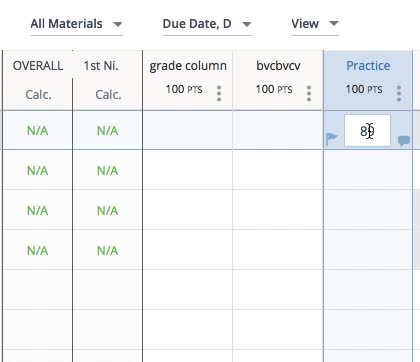Viewport: 420px width, 362px height.
Task: Click the 1st Ni. column header
Action: tap(101, 66)
